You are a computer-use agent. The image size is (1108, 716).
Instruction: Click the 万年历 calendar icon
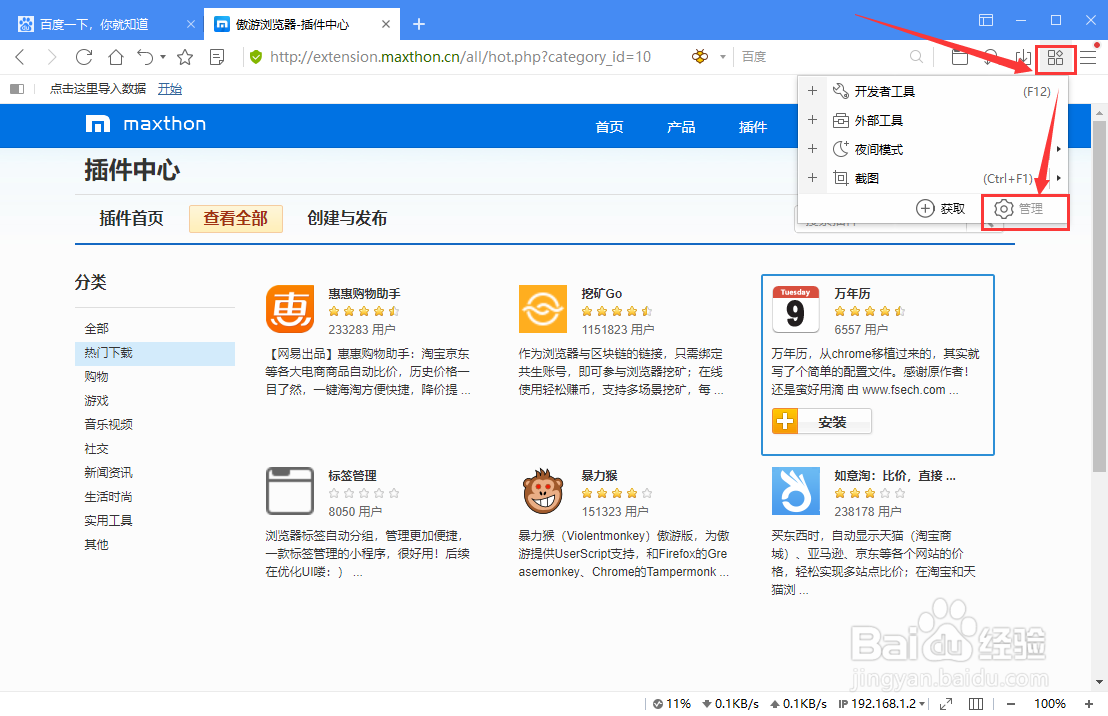click(x=796, y=309)
